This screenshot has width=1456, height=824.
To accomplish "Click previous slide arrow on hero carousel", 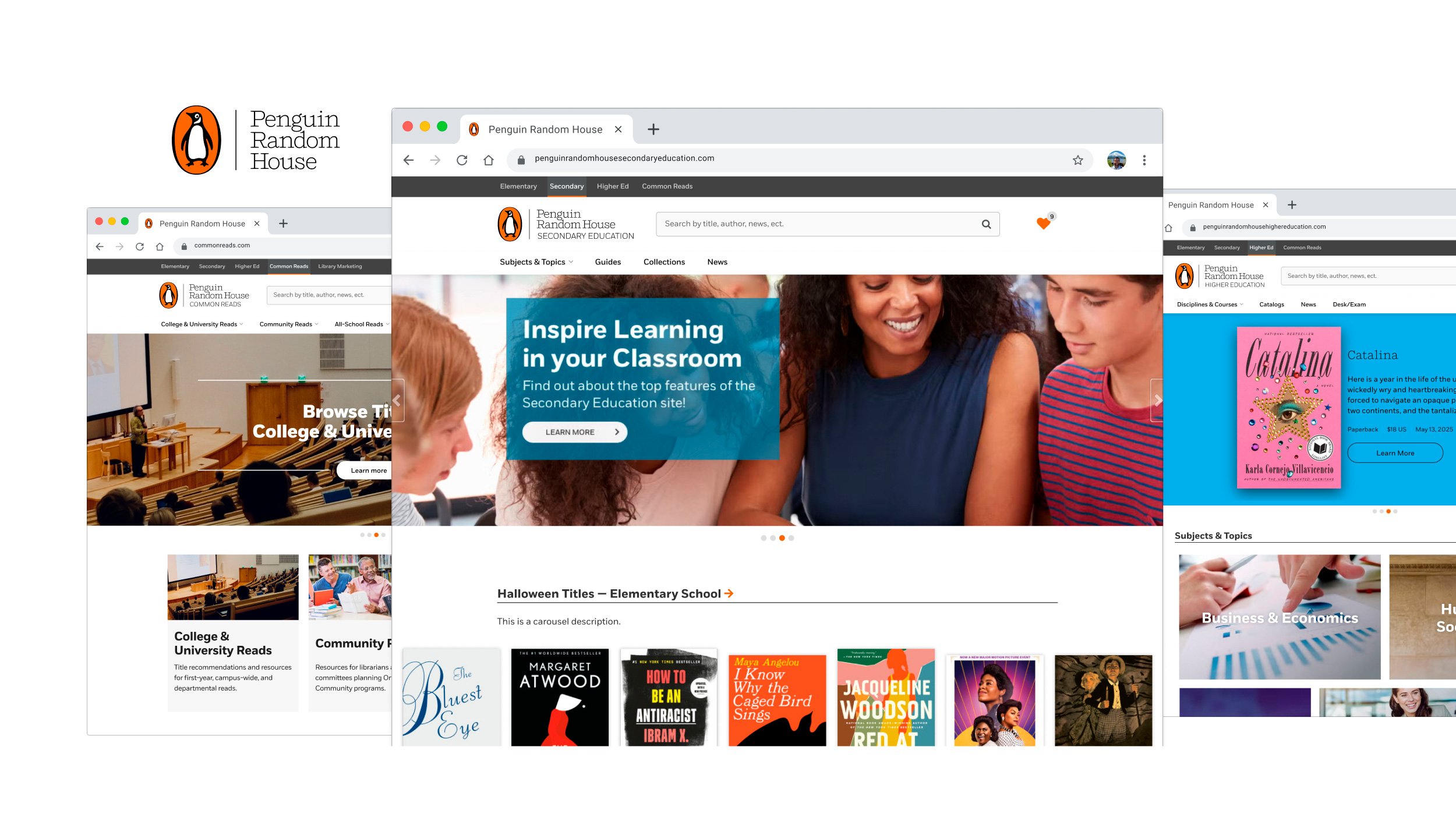I will [398, 400].
